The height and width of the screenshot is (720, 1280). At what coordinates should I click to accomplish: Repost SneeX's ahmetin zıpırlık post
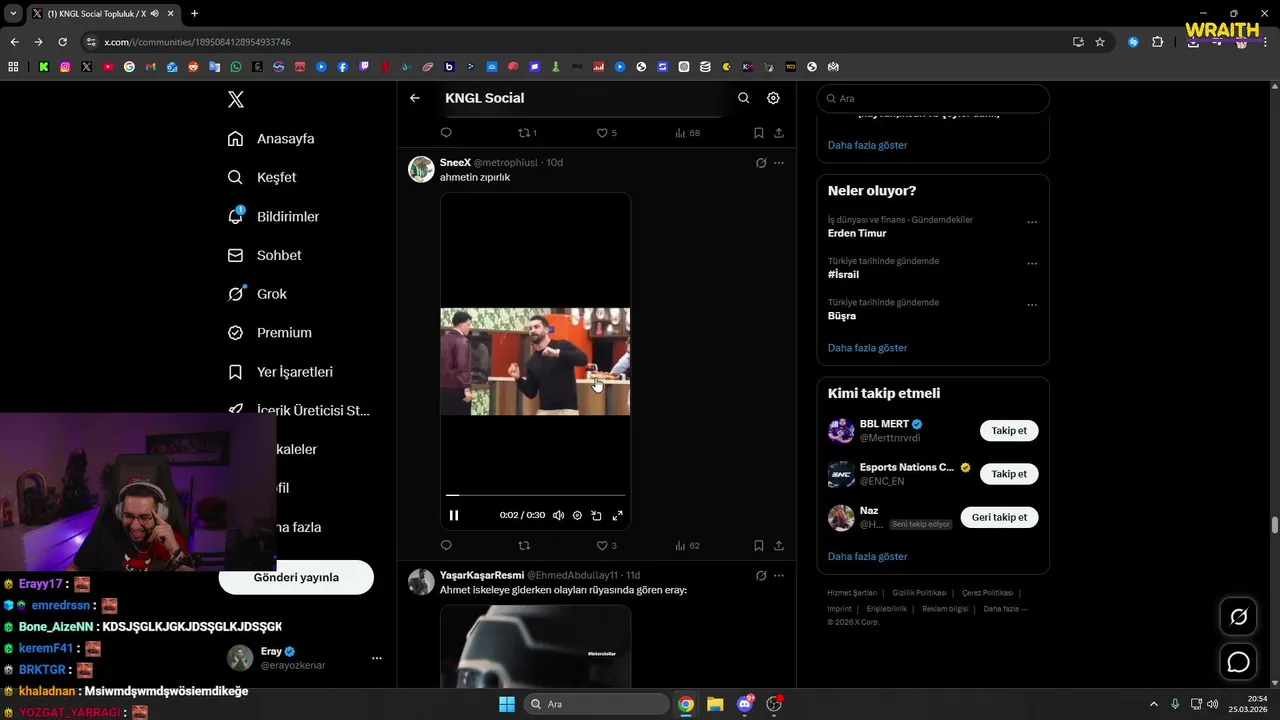click(524, 545)
